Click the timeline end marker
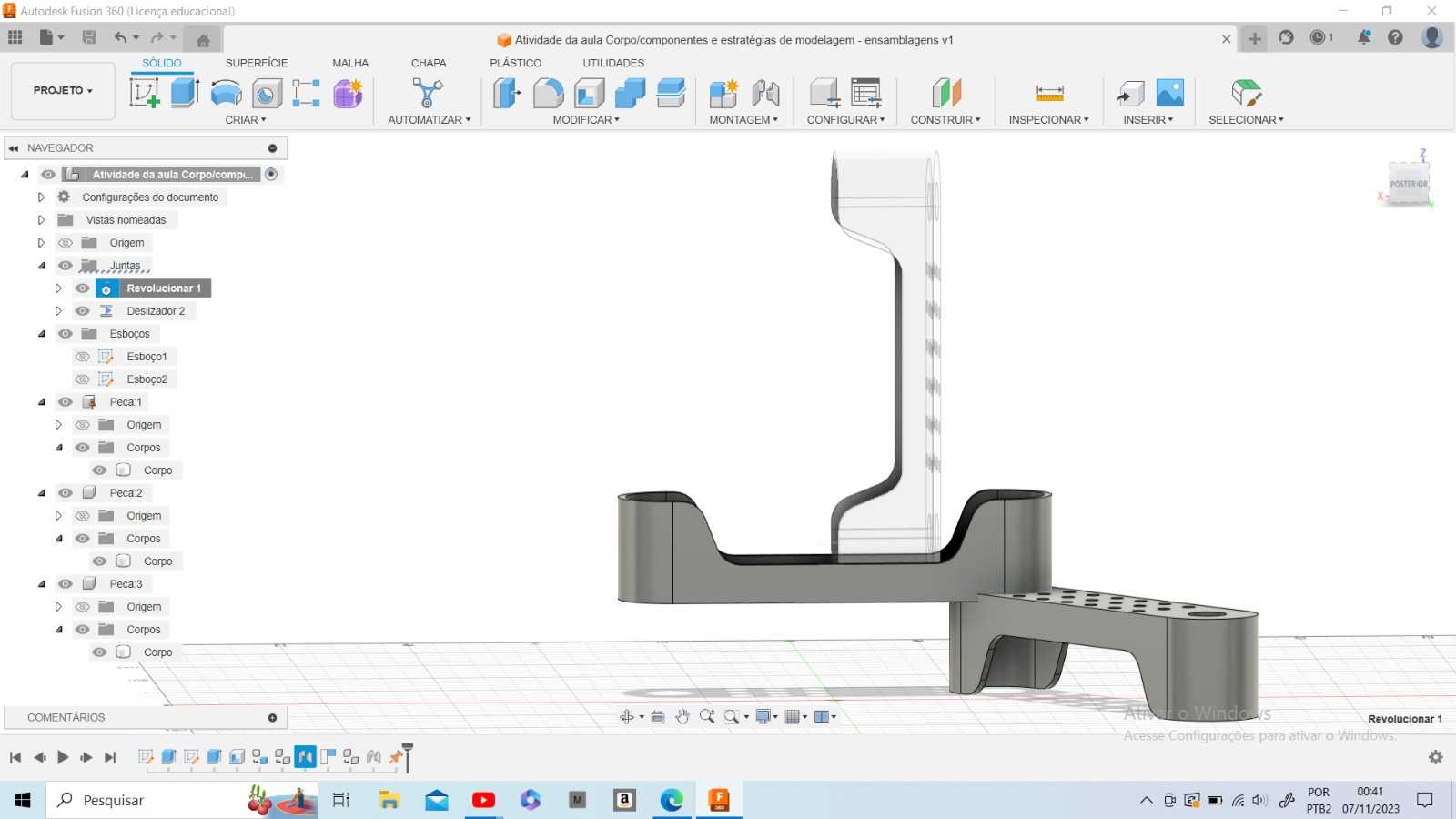Viewport: 1456px width, 819px height. [407, 756]
